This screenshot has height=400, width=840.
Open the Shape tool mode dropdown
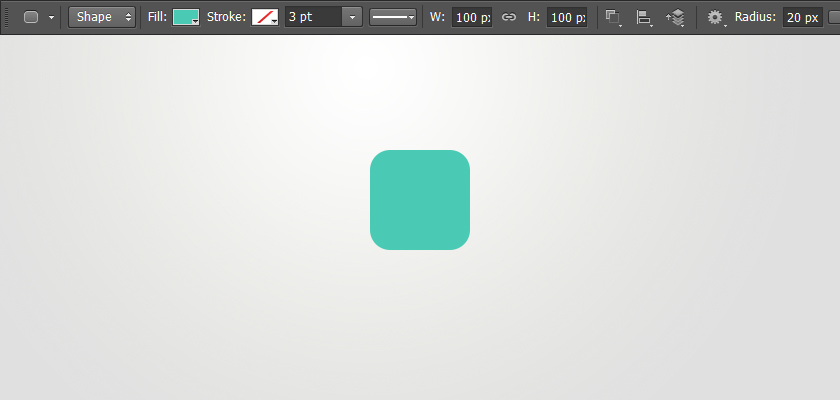coord(102,17)
